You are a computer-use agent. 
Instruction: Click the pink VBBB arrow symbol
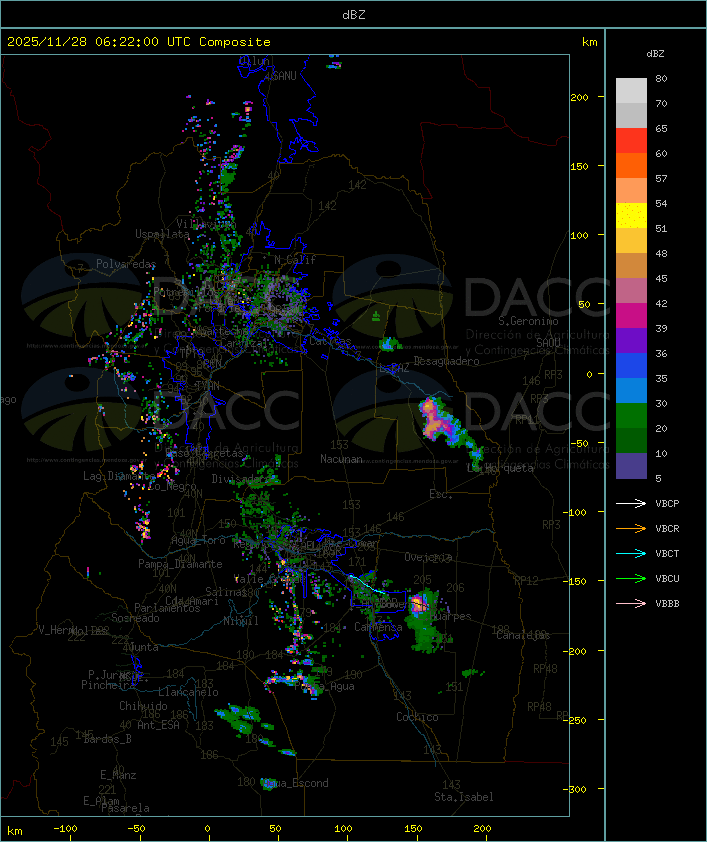631,604
